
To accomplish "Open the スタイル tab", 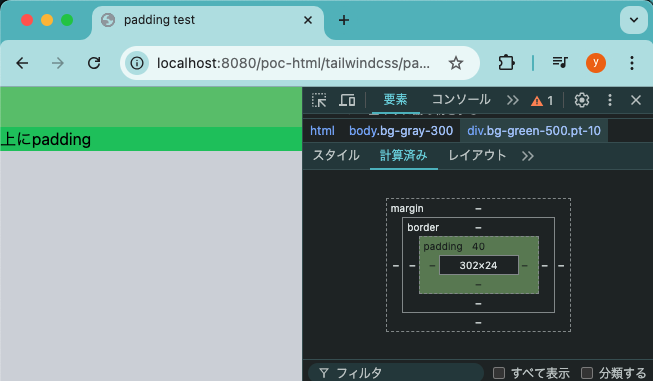I will pyautogui.click(x=336, y=156).
